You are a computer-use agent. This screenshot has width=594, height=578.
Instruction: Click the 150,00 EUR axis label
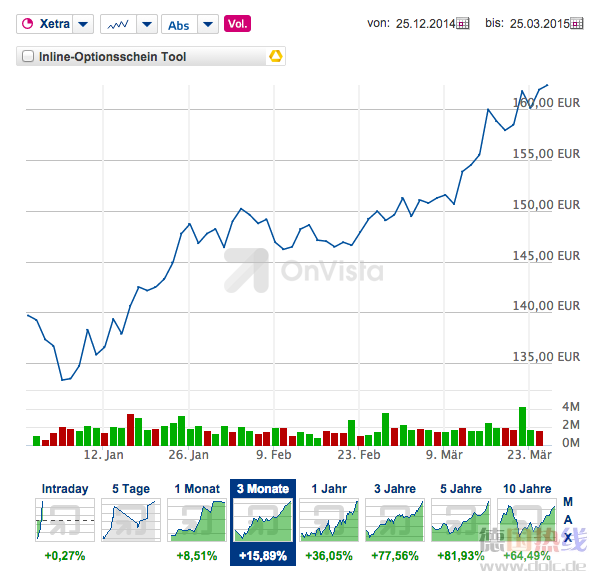coord(546,205)
